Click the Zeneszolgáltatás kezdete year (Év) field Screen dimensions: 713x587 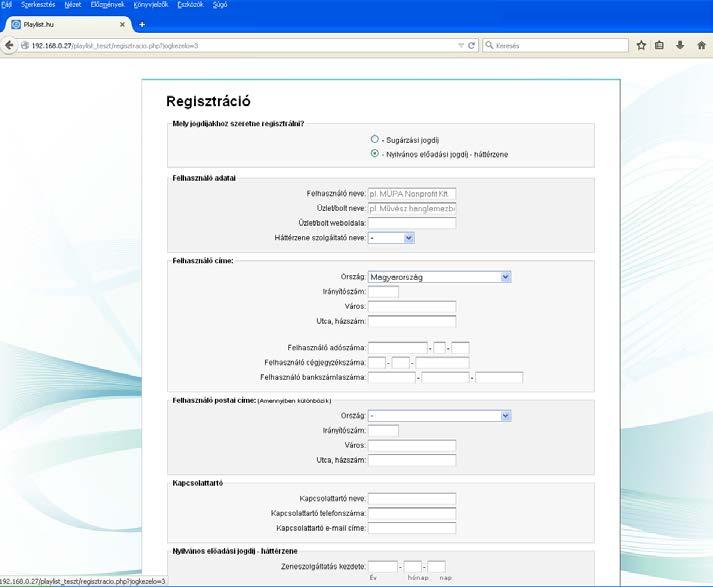point(383,567)
